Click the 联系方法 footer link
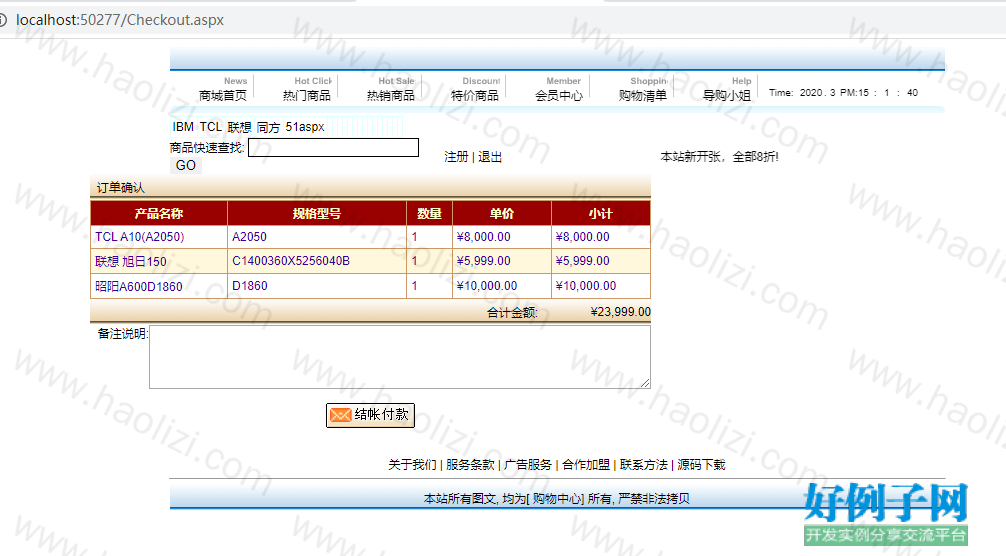 coord(644,464)
